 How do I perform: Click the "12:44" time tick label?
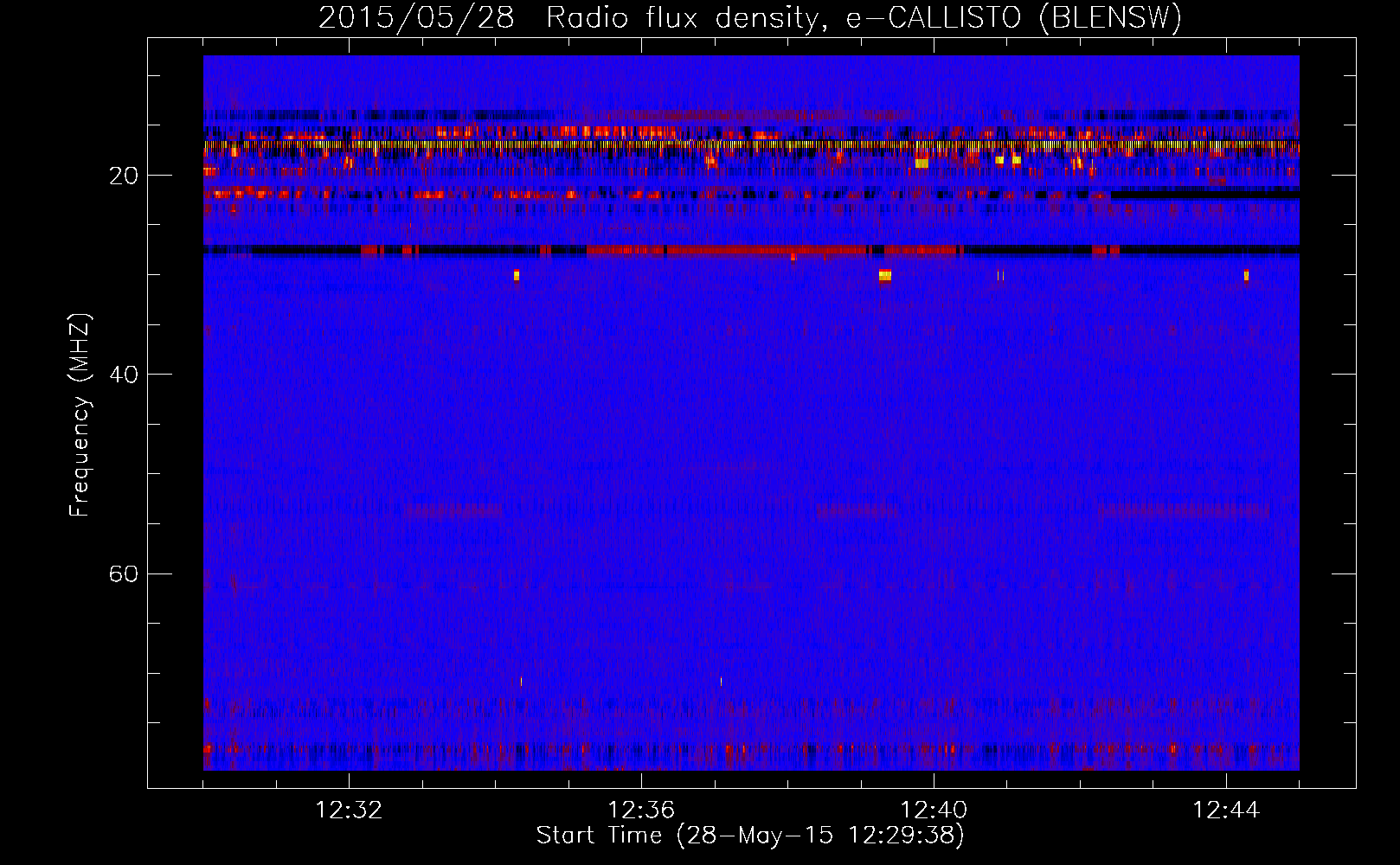tap(1226, 811)
